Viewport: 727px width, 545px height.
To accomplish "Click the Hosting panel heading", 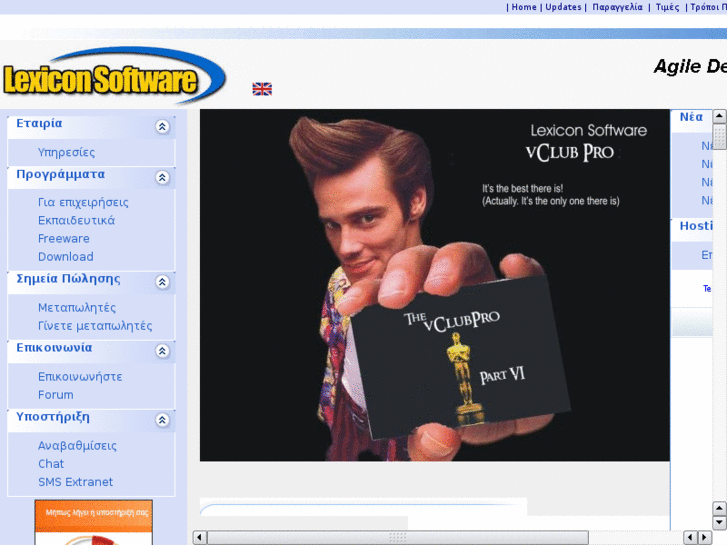I will (x=696, y=226).
